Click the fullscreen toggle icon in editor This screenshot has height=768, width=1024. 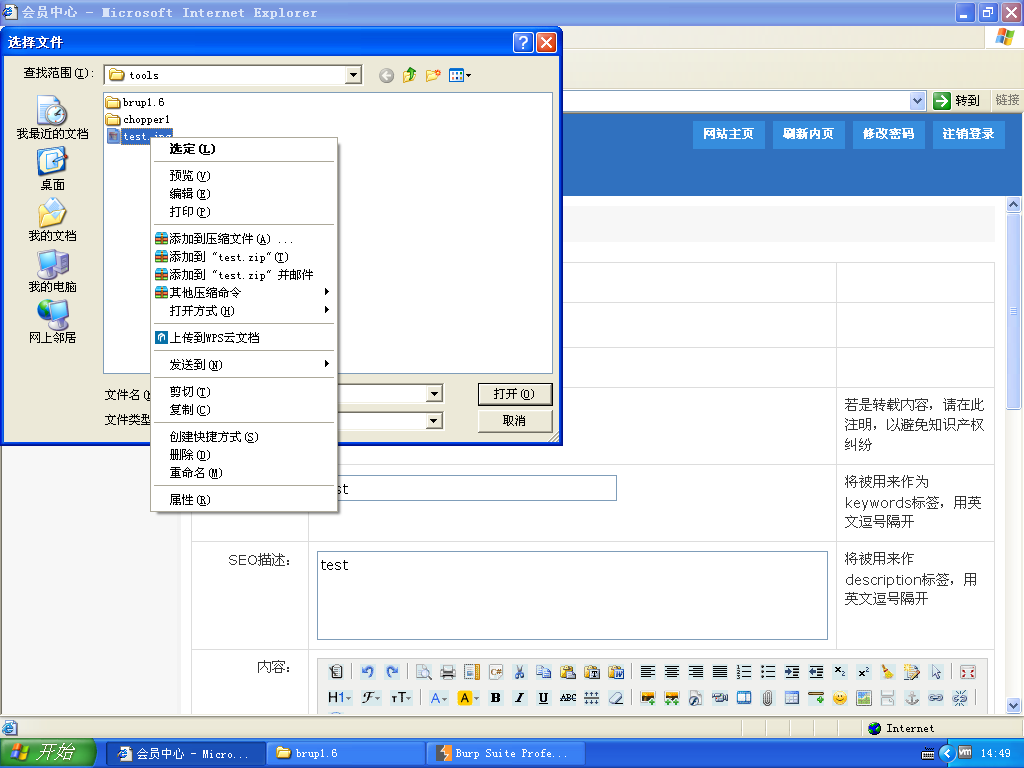(x=968, y=671)
